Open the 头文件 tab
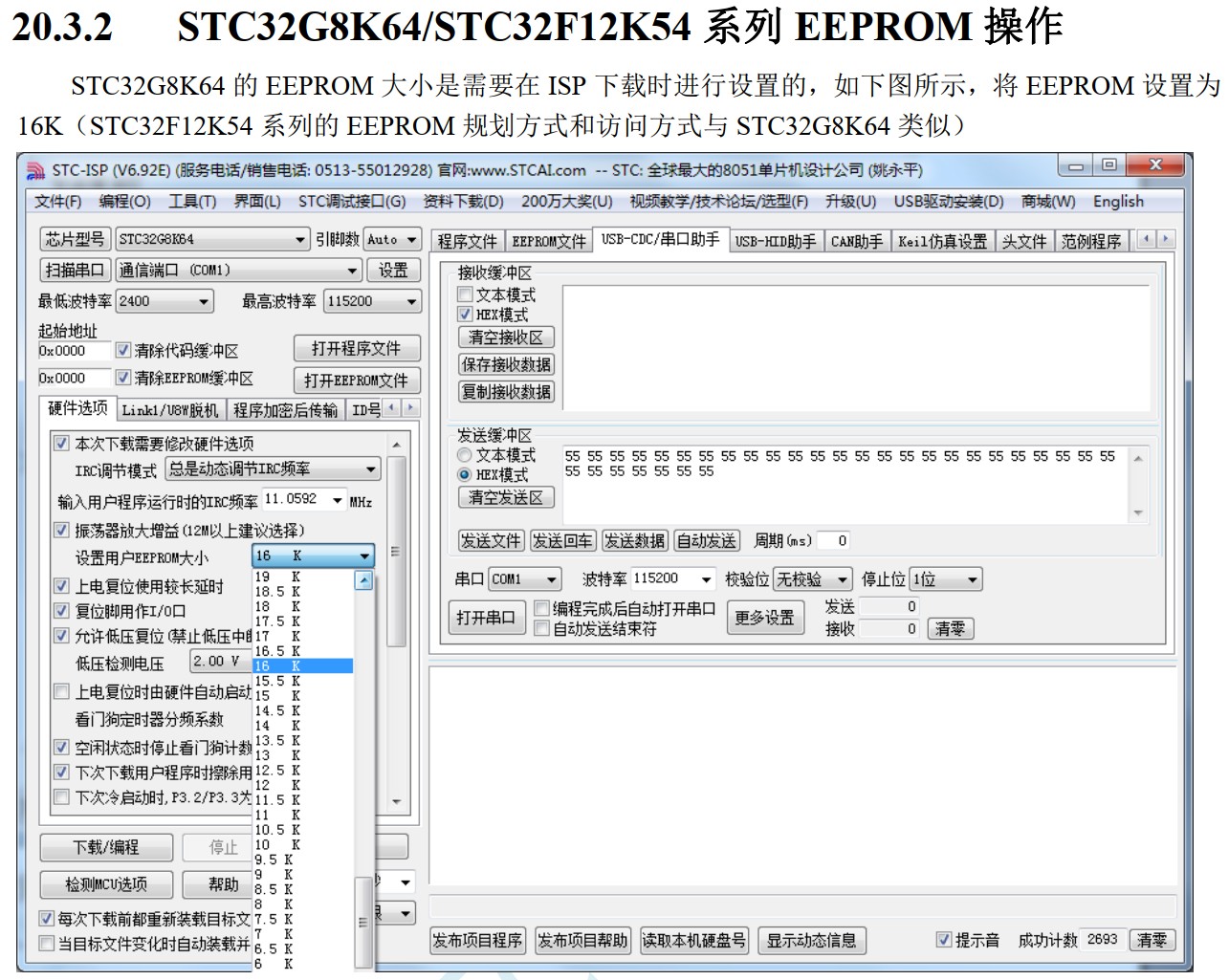 click(x=1023, y=242)
